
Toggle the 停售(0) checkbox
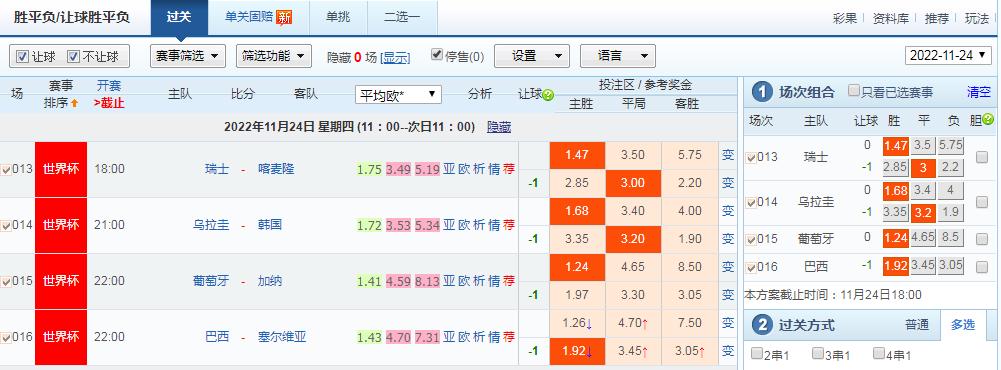pyautogui.click(x=437, y=55)
